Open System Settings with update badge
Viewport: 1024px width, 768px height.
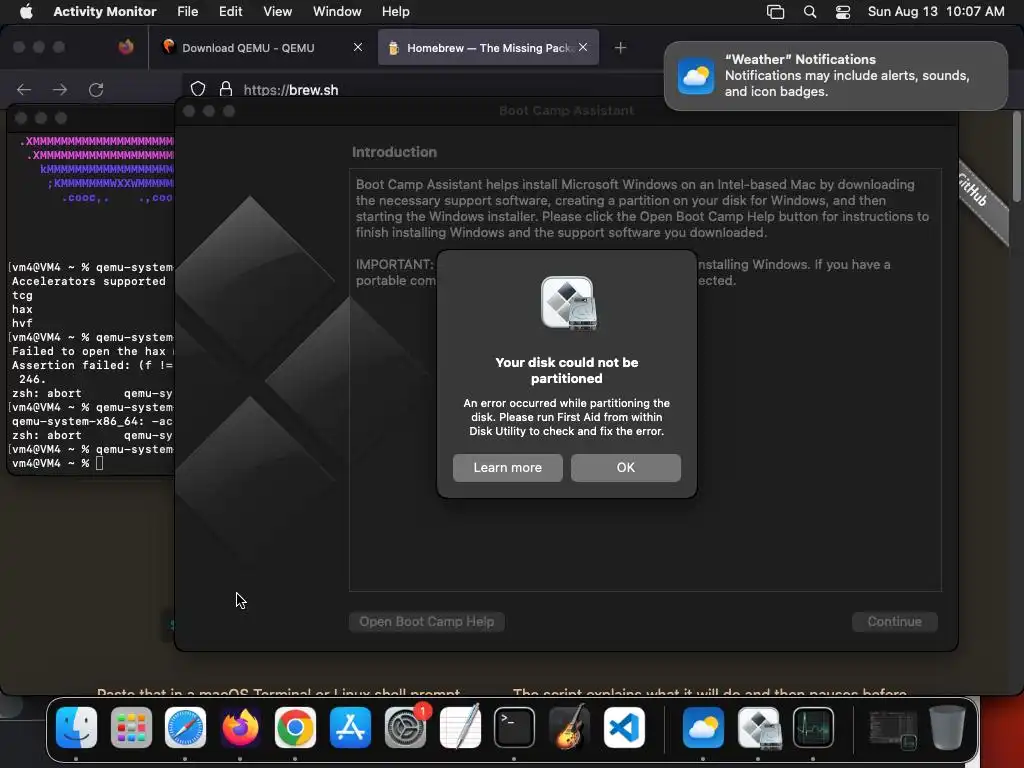(406, 727)
